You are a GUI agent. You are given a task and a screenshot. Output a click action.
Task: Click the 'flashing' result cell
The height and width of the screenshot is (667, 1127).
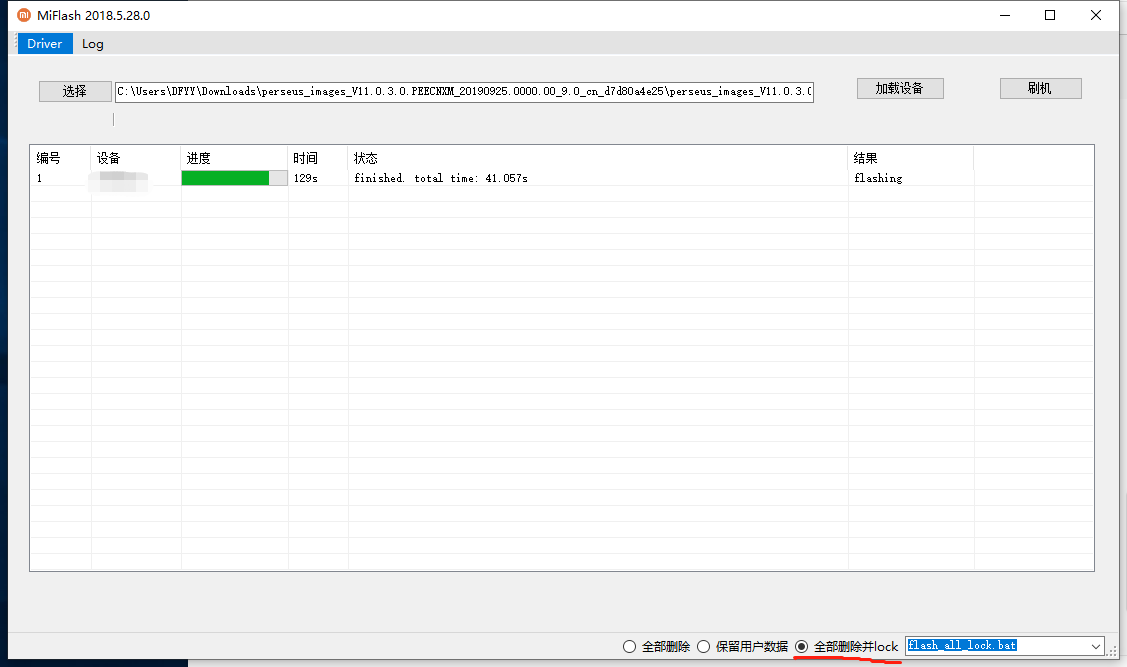pos(878,178)
